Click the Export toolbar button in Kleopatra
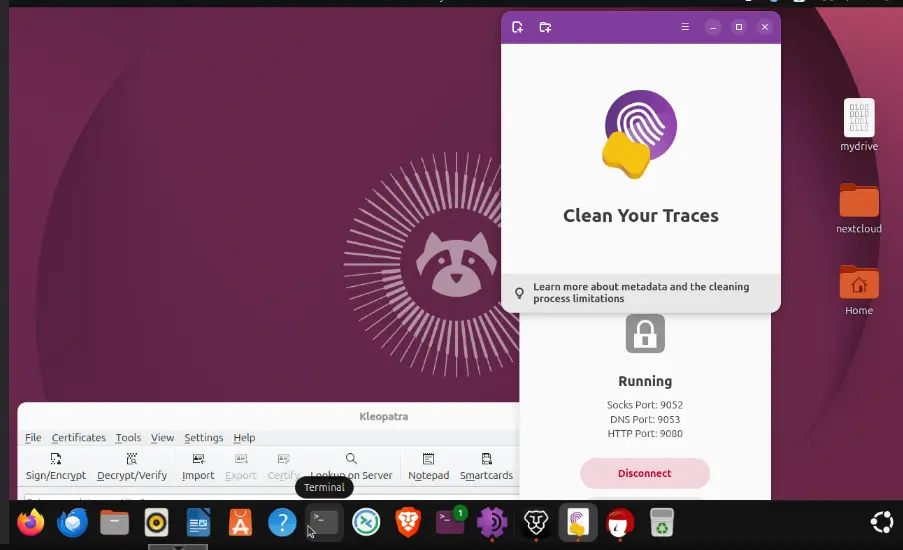This screenshot has width=903, height=550. point(241,466)
